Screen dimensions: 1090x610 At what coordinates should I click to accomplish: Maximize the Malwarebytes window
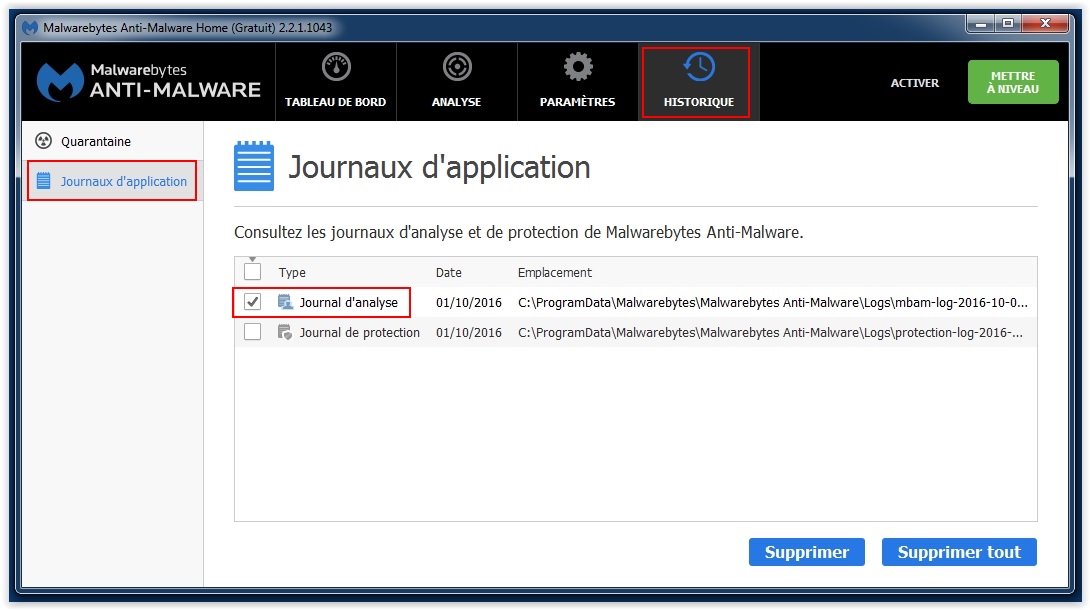(x=1008, y=24)
